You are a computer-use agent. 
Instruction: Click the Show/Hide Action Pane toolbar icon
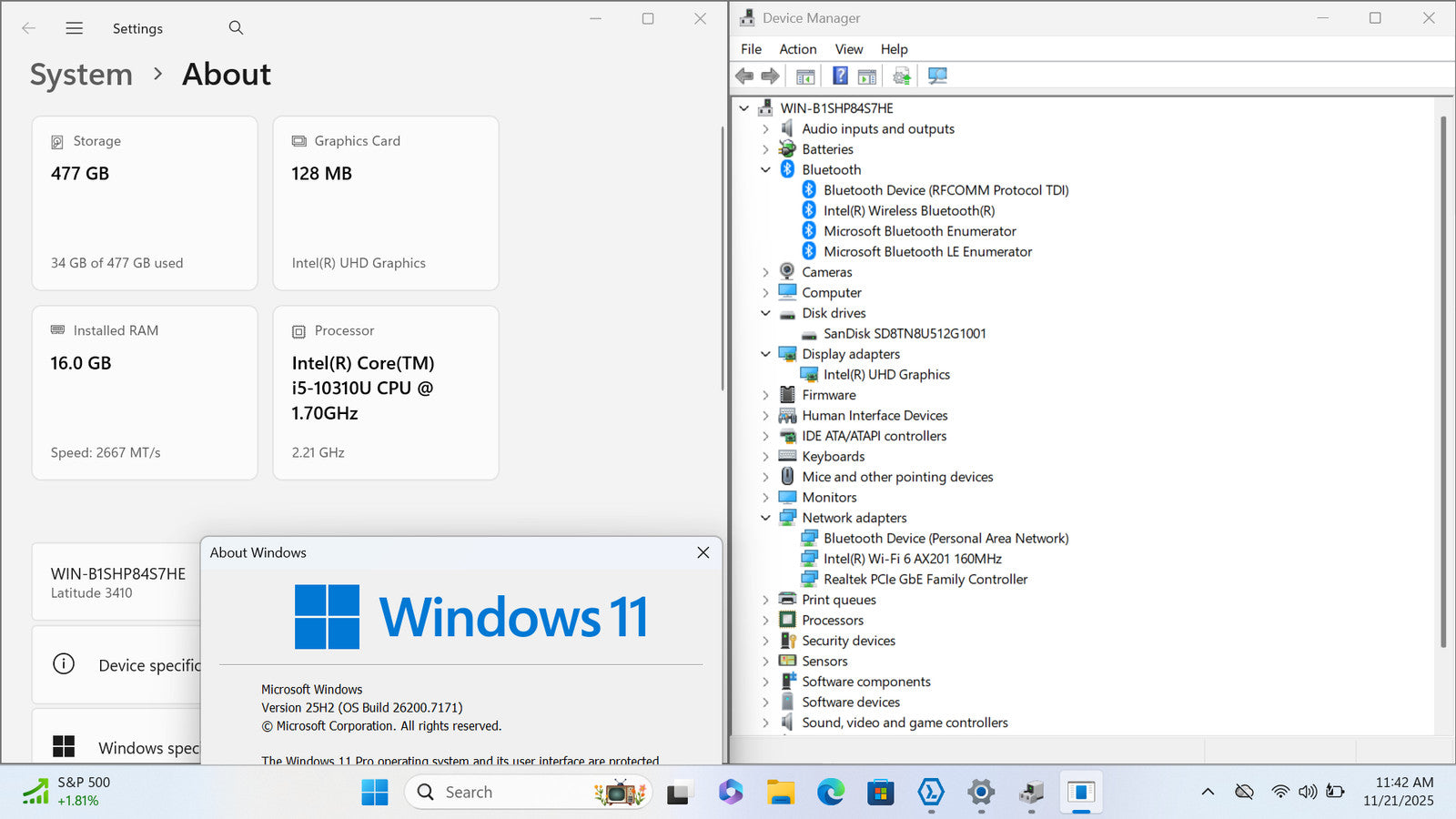[x=867, y=76]
